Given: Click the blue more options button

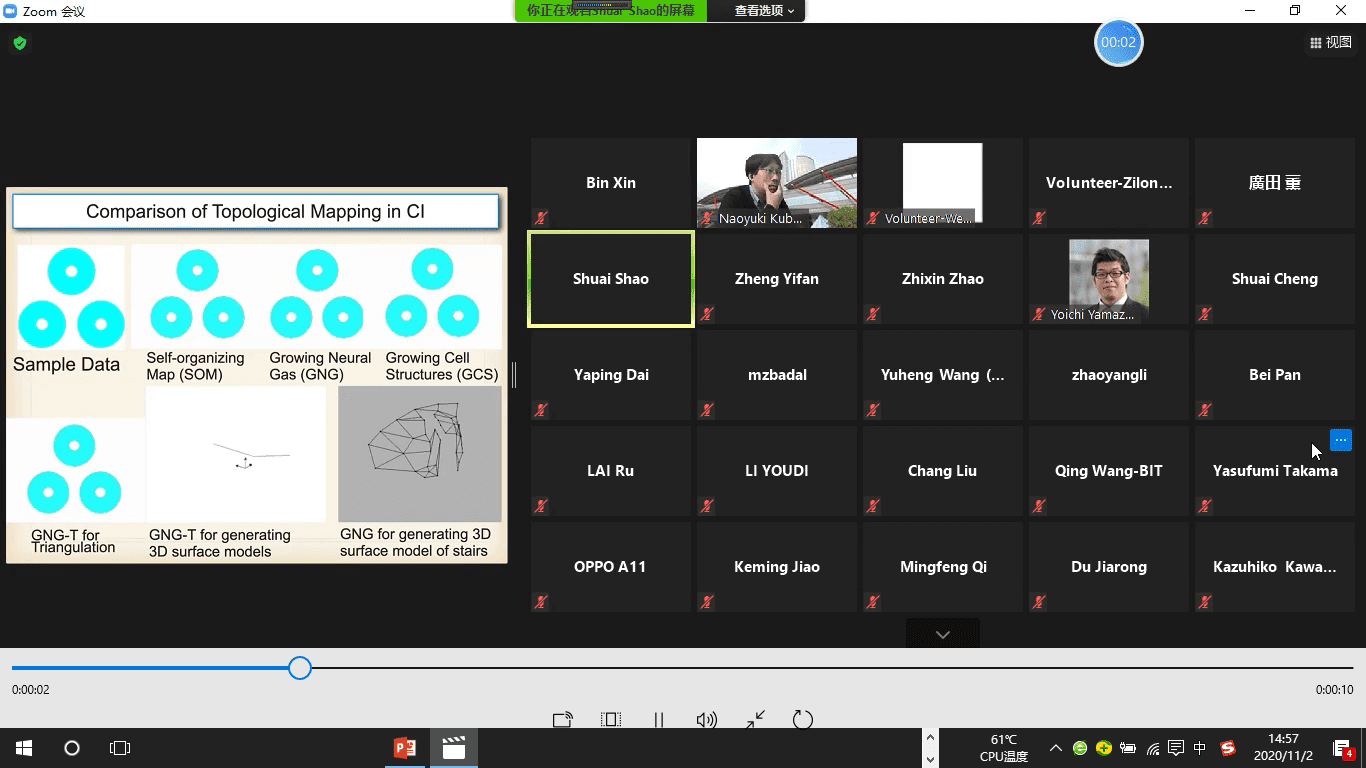Looking at the screenshot, I should tap(1341, 440).
